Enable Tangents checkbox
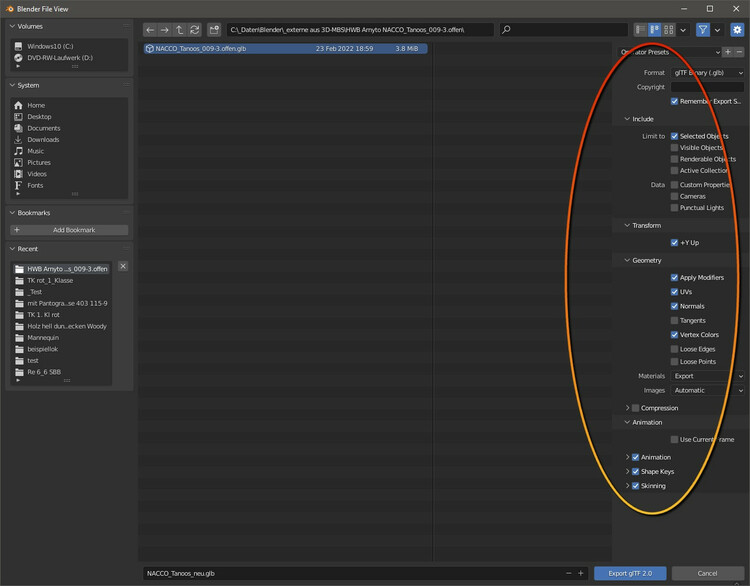Viewport: 750px width, 586px height. coord(674,321)
